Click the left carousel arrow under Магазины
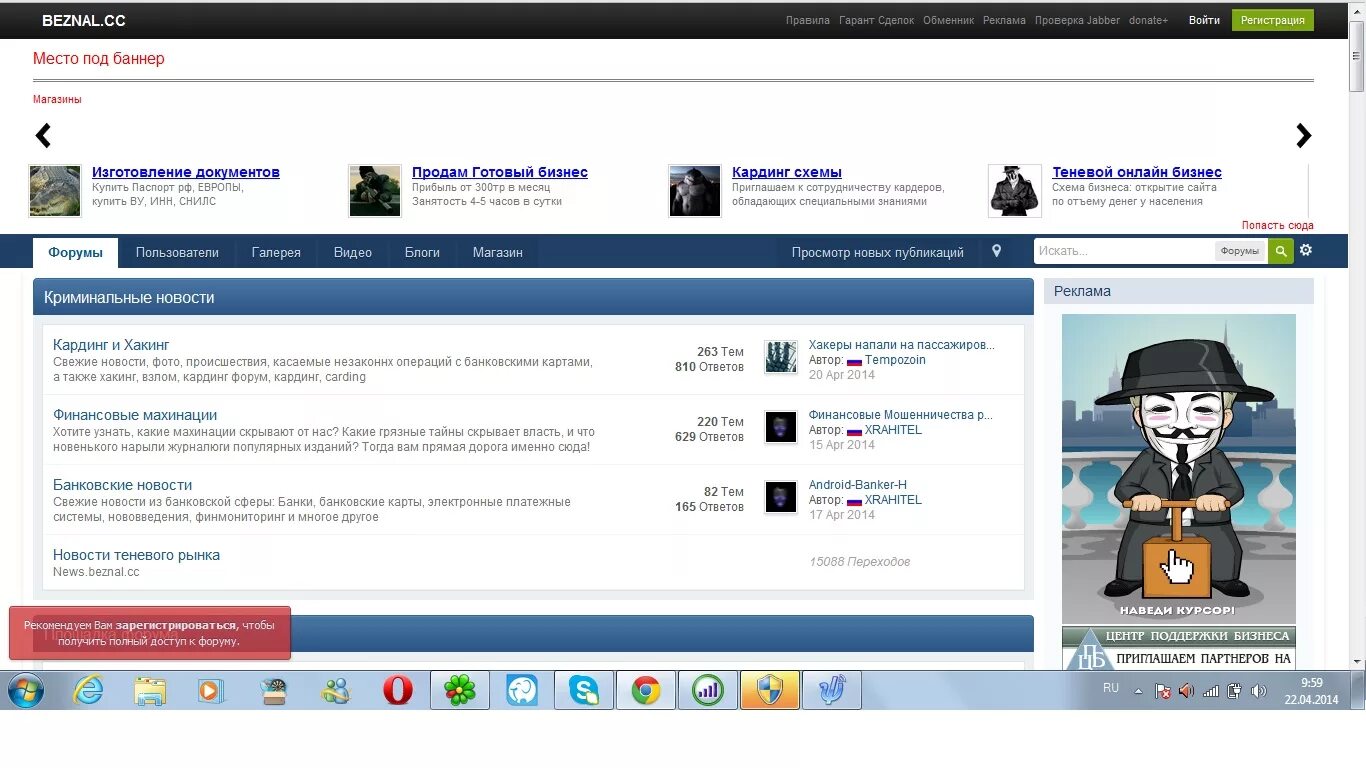 coord(43,135)
